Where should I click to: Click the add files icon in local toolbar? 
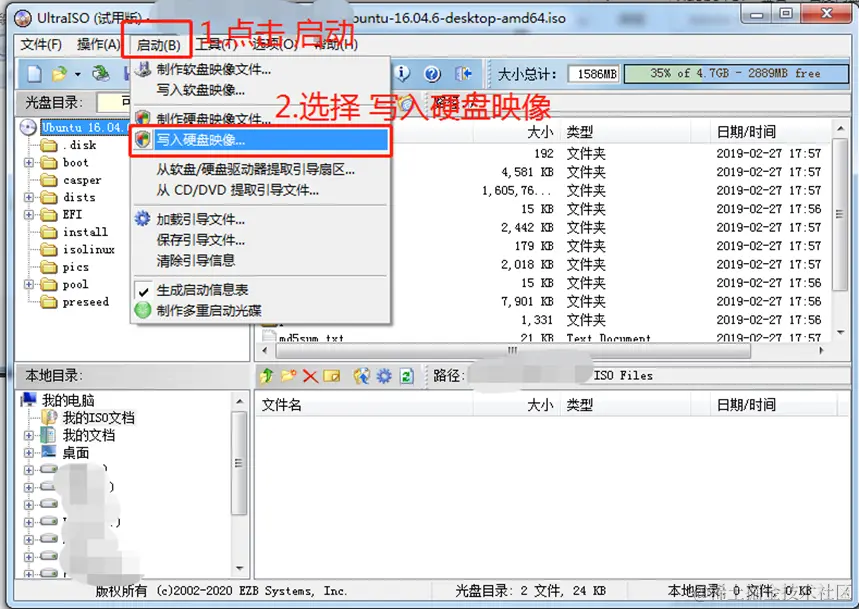(x=362, y=376)
